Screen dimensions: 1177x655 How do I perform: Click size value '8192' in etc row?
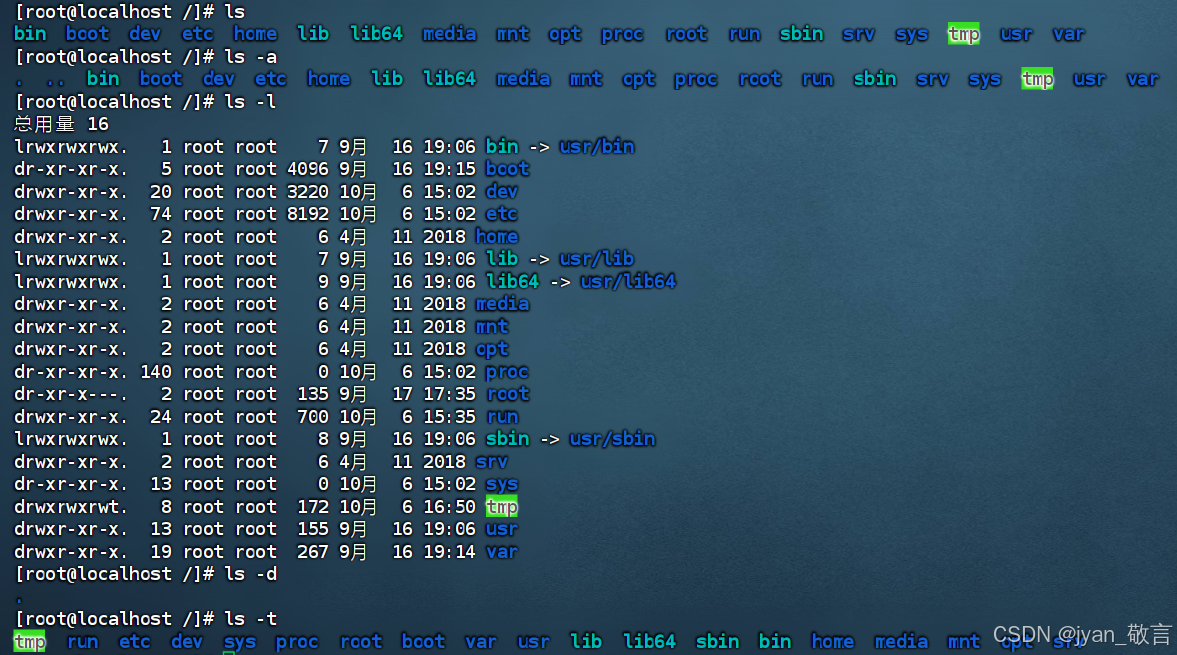coord(308,215)
